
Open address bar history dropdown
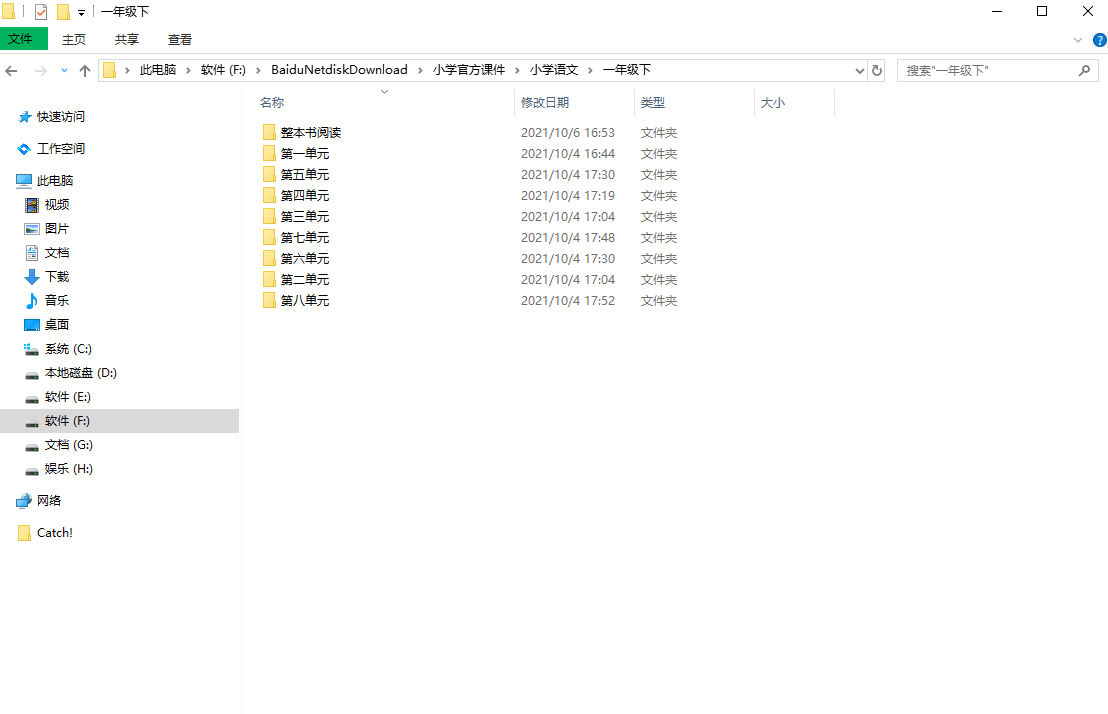(859, 71)
